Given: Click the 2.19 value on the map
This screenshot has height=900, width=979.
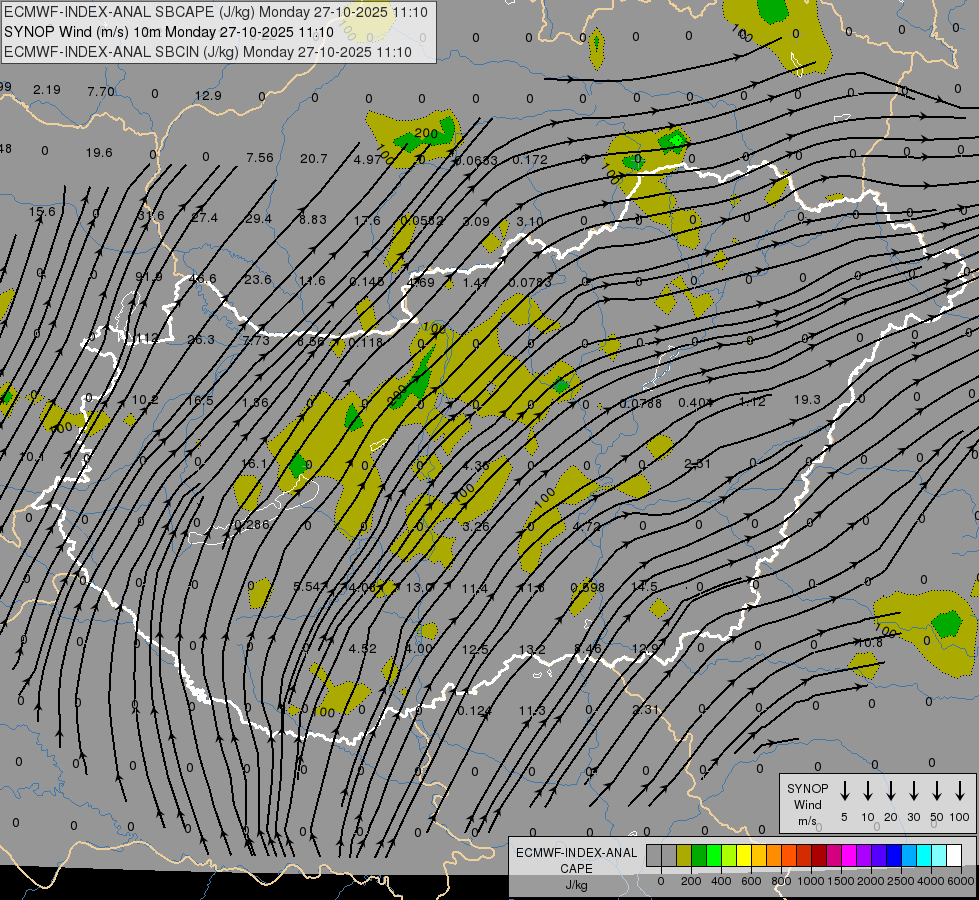Looking at the screenshot, I should [x=47, y=90].
